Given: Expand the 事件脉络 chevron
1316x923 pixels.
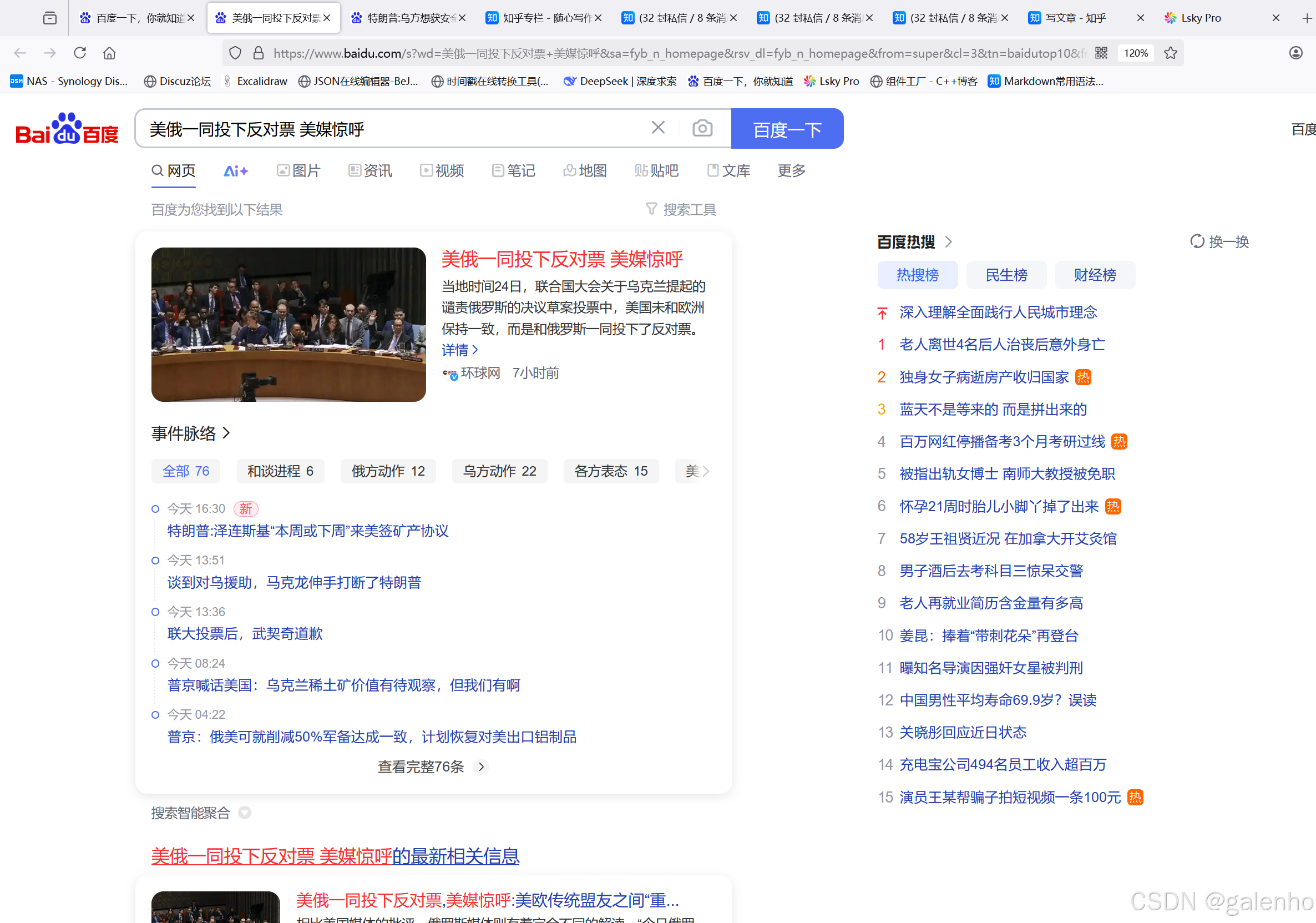Looking at the screenshot, I should pos(226,433).
